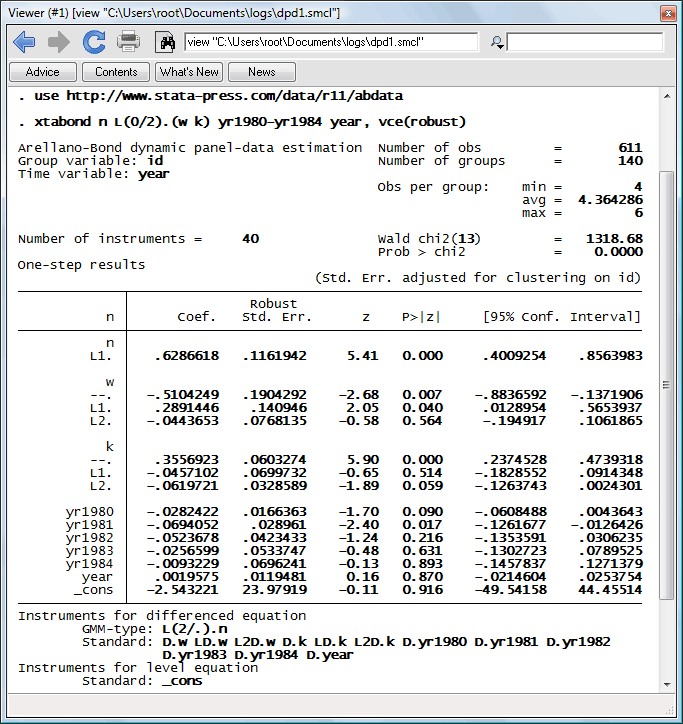The image size is (683, 724).
Task: Click the std. err. value .1904292
Action: (275, 395)
